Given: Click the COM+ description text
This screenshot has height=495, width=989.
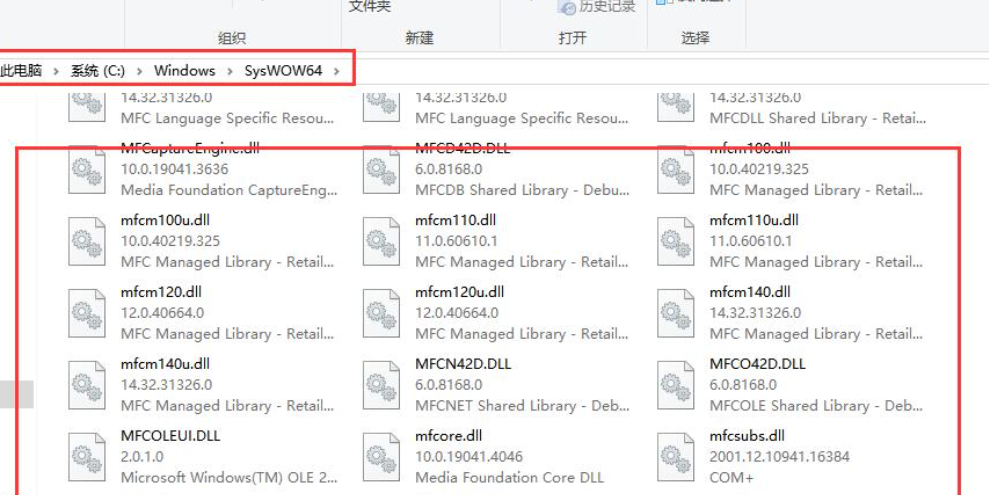Looking at the screenshot, I should (732, 477).
